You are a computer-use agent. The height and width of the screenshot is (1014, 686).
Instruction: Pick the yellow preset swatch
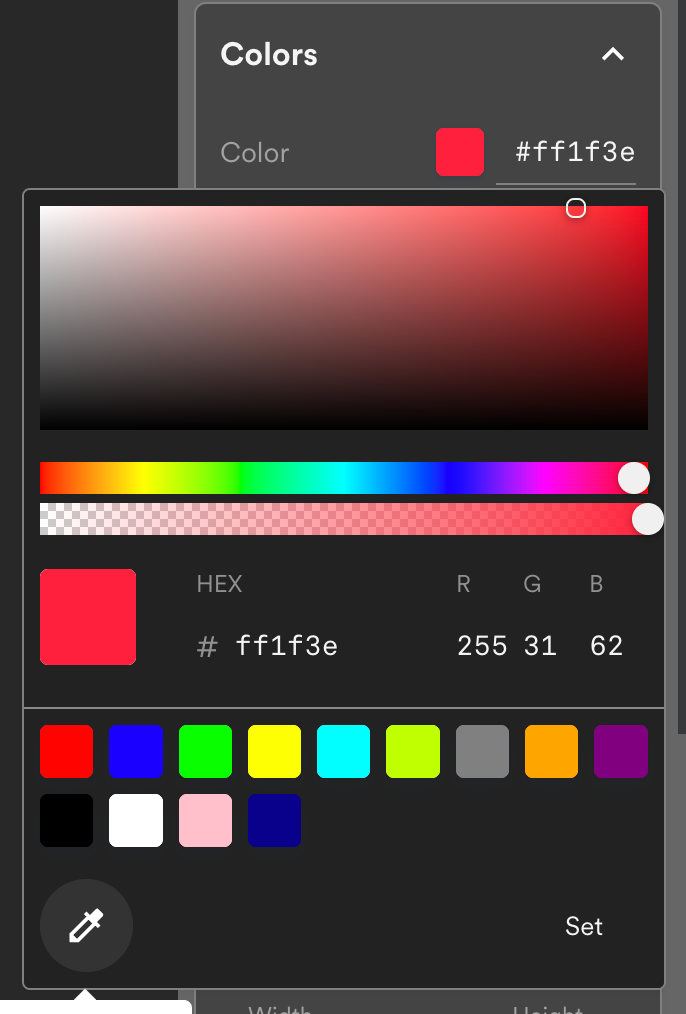274,751
